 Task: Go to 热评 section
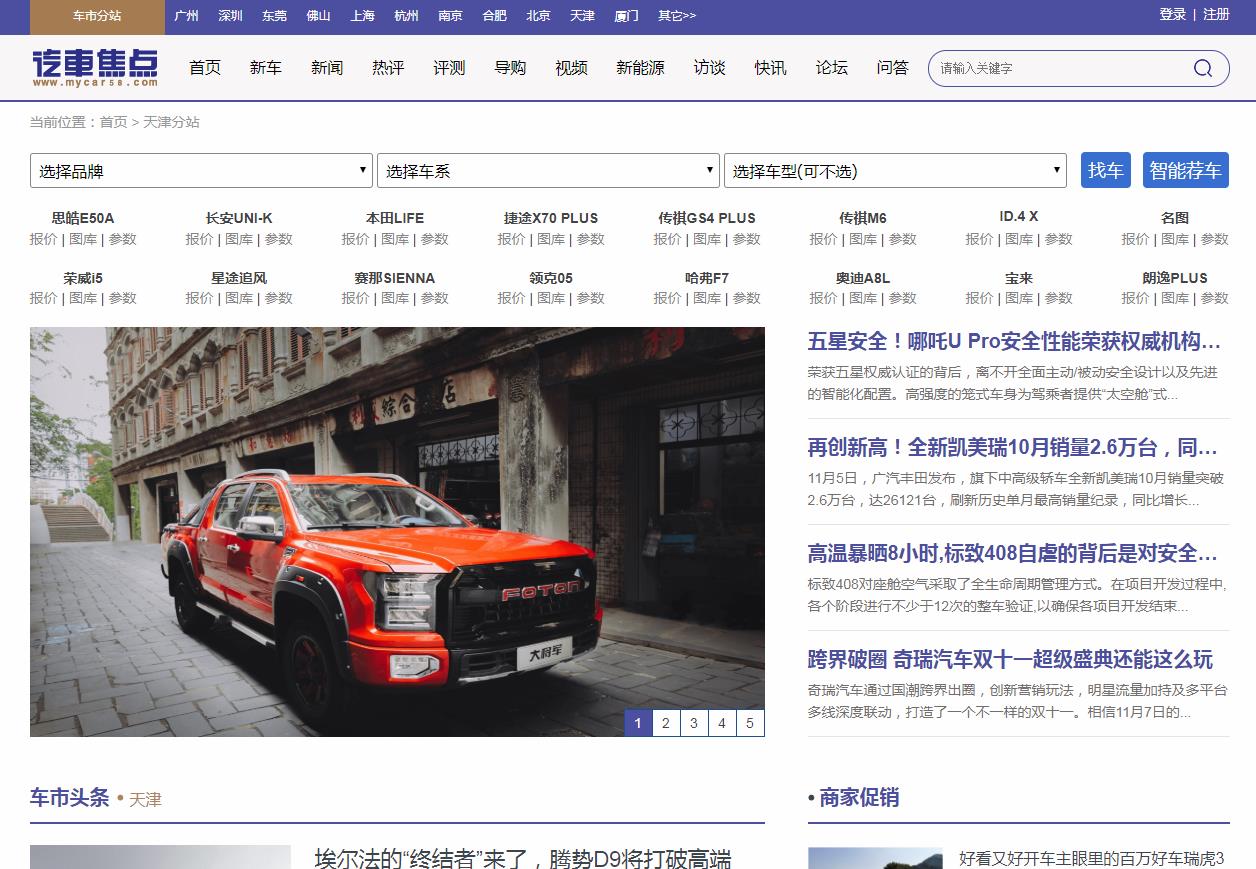click(x=388, y=68)
